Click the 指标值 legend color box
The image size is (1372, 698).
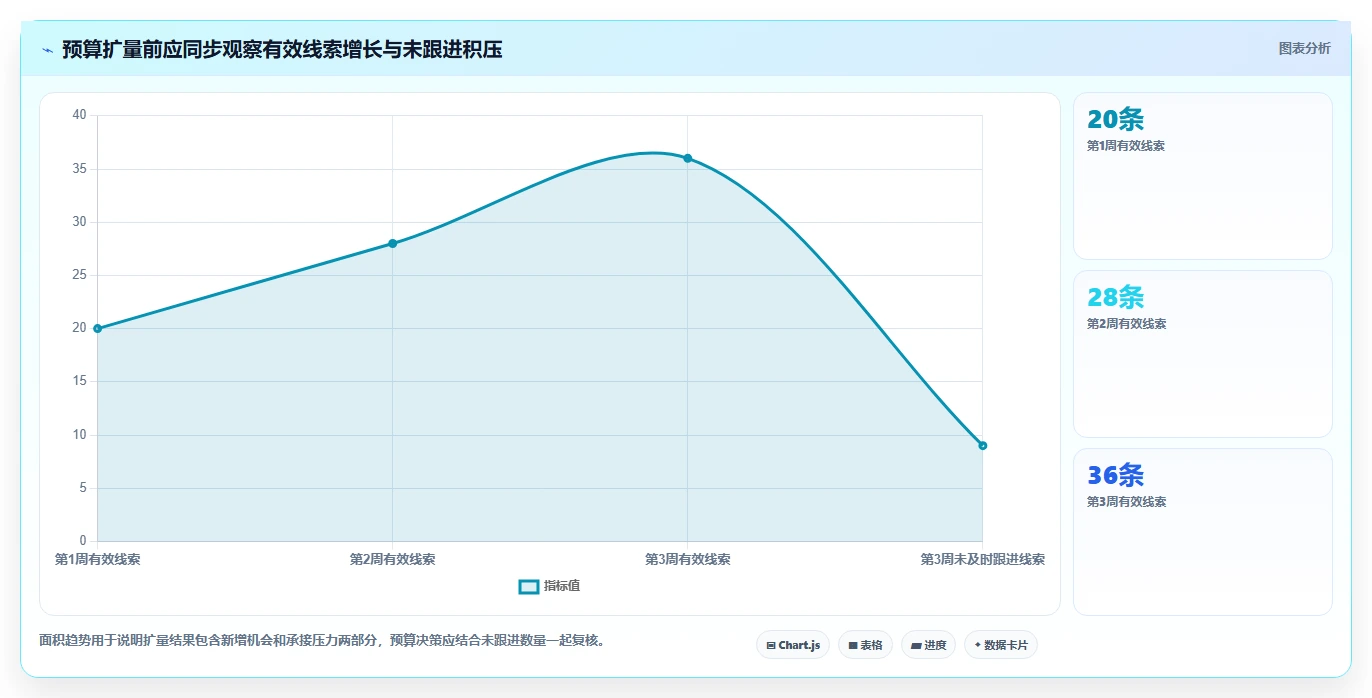529,586
